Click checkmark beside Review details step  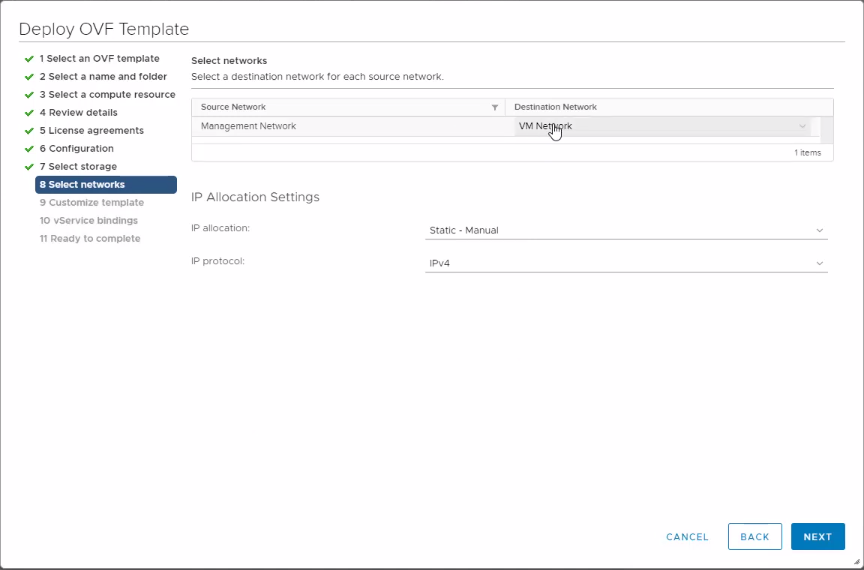tap(29, 113)
